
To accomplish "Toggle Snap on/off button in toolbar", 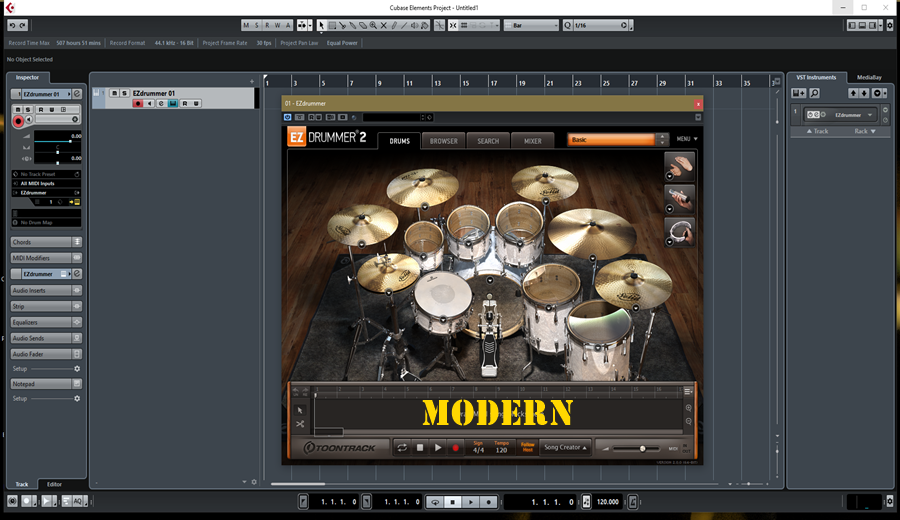I will click(453, 25).
